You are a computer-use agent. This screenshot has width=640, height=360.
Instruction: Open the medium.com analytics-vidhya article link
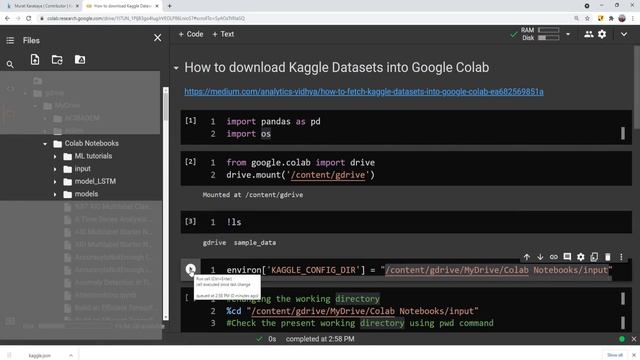tap(364, 91)
